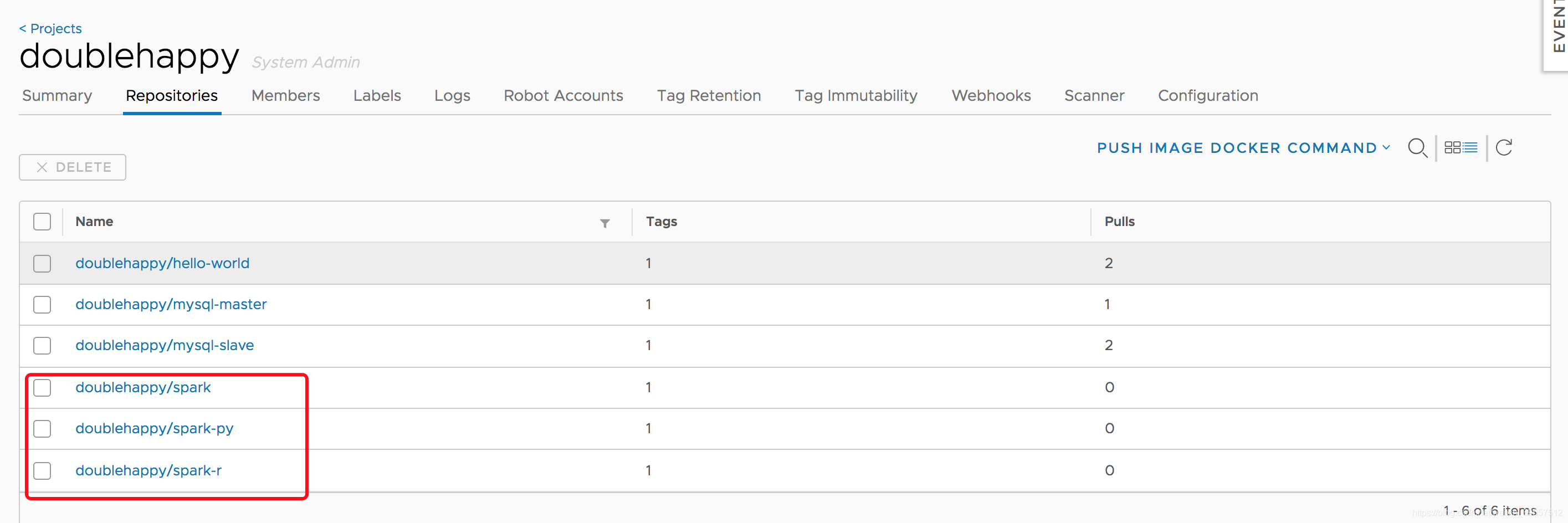Select the doublehappy/spark-py row checkbox
1568x523 pixels.
tap(42, 429)
